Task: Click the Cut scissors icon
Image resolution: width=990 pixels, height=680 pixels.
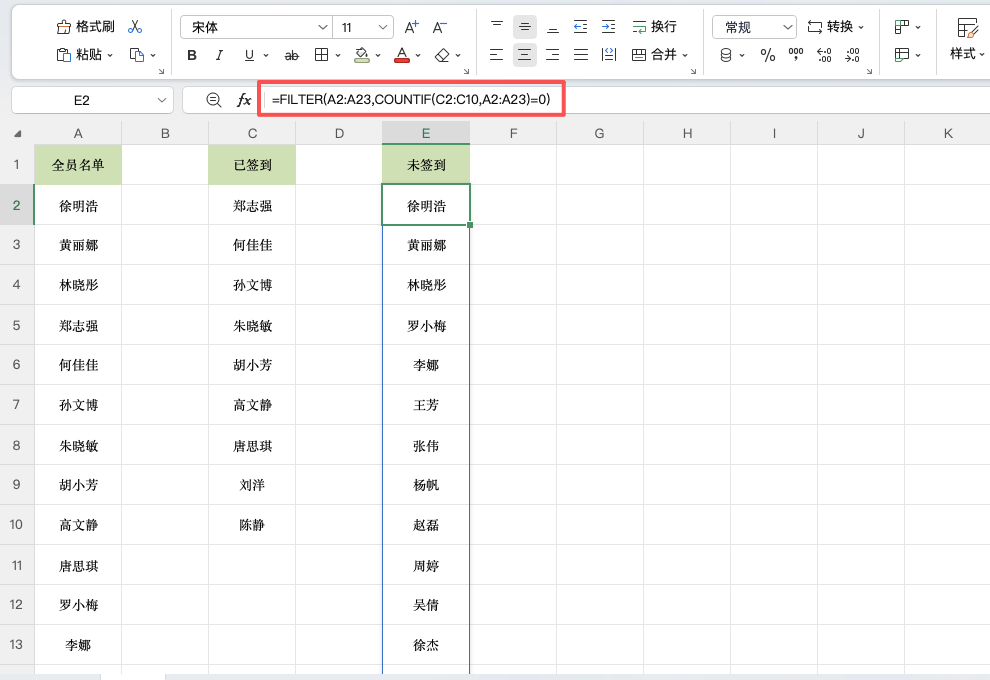Action: [134, 27]
